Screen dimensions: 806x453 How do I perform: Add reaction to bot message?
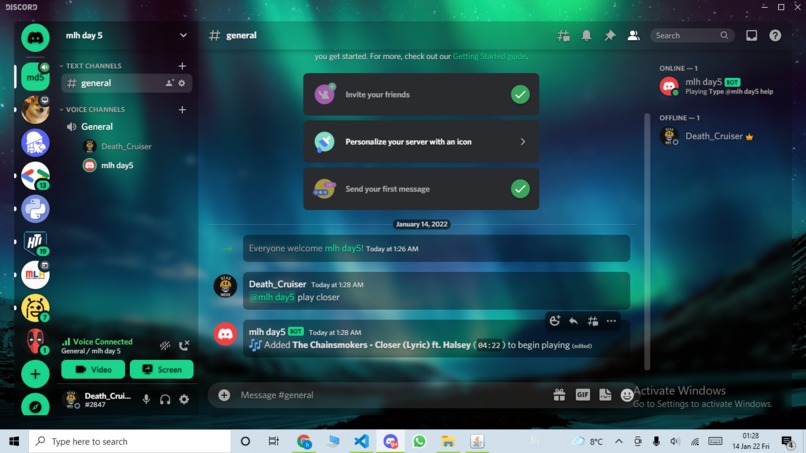point(554,321)
